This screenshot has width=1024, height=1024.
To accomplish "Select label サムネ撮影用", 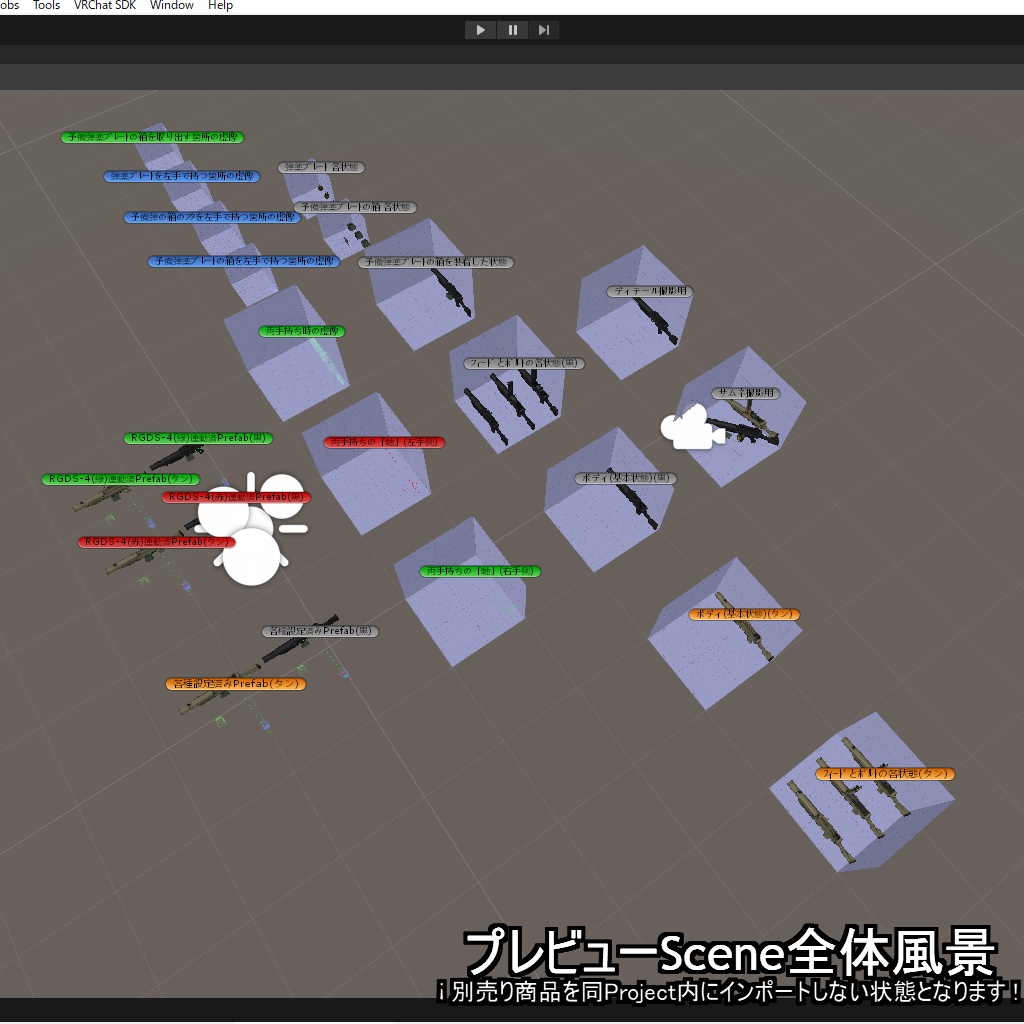I will (746, 393).
